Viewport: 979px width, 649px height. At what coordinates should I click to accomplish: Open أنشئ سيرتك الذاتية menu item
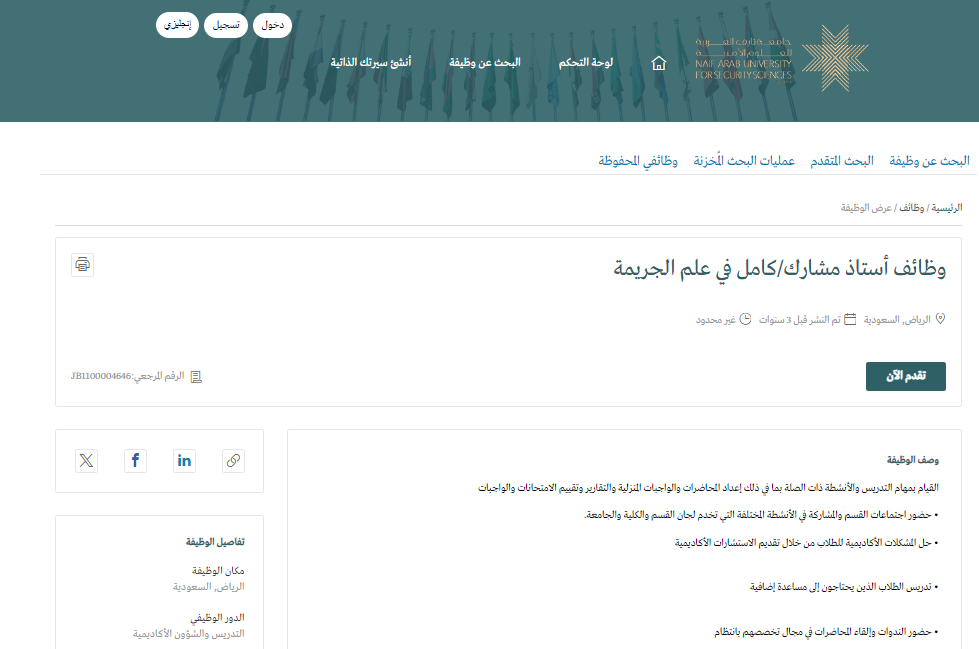click(x=371, y=63)
